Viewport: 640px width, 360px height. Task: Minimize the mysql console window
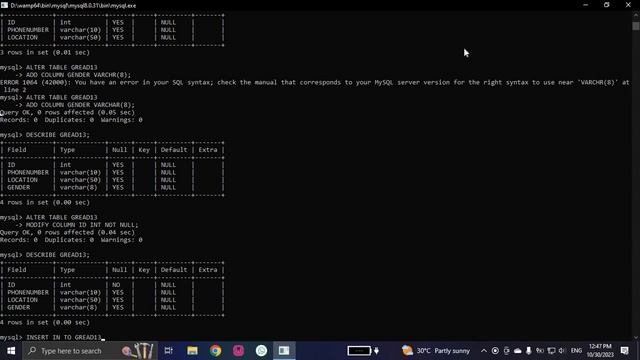(586, 5)
